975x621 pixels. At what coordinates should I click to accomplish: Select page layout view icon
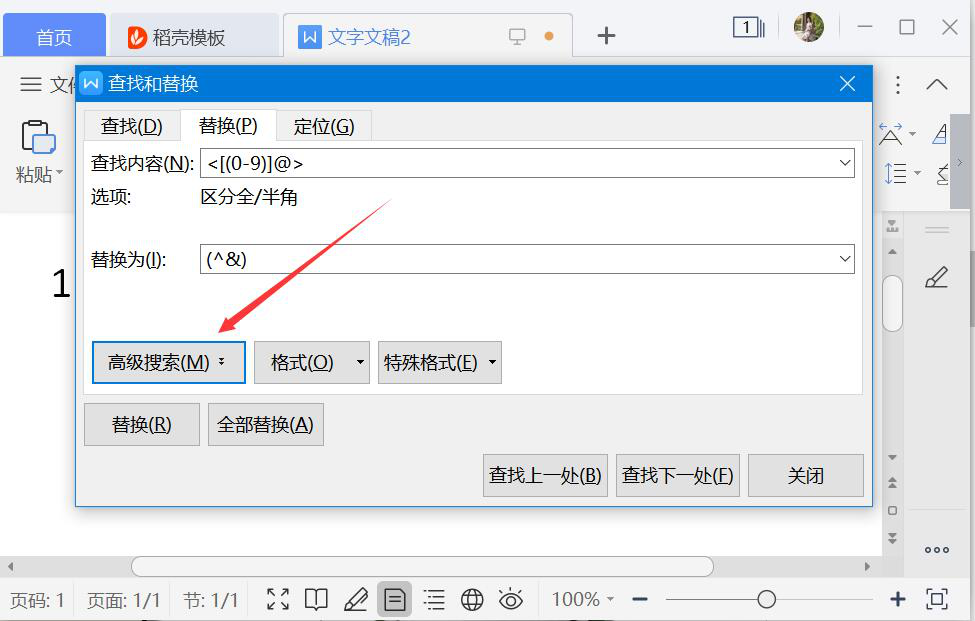(395, 599)
